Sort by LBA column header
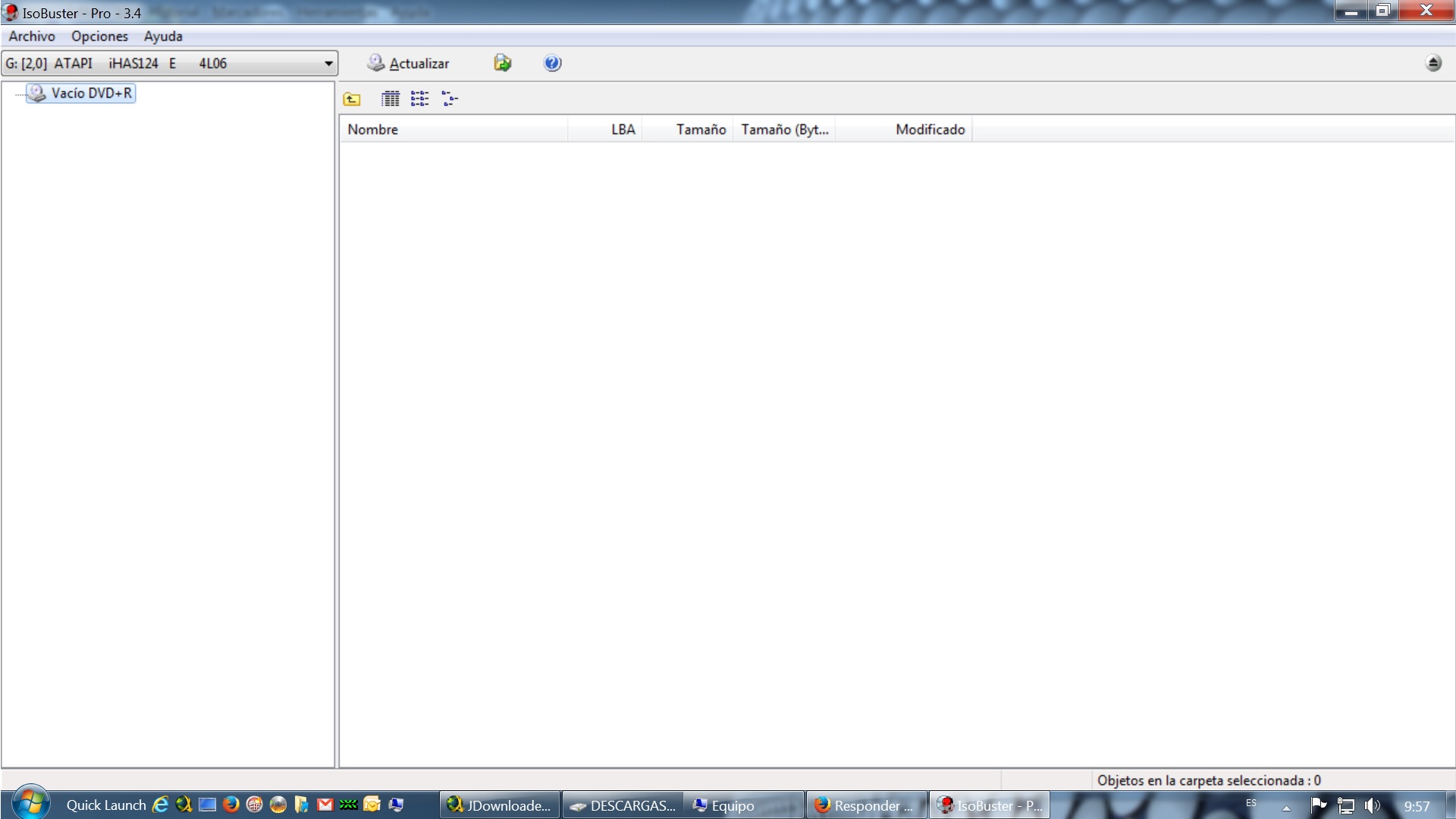Image resolution: width=1456 pixels, height=819 pixels. tap(605, 130)
